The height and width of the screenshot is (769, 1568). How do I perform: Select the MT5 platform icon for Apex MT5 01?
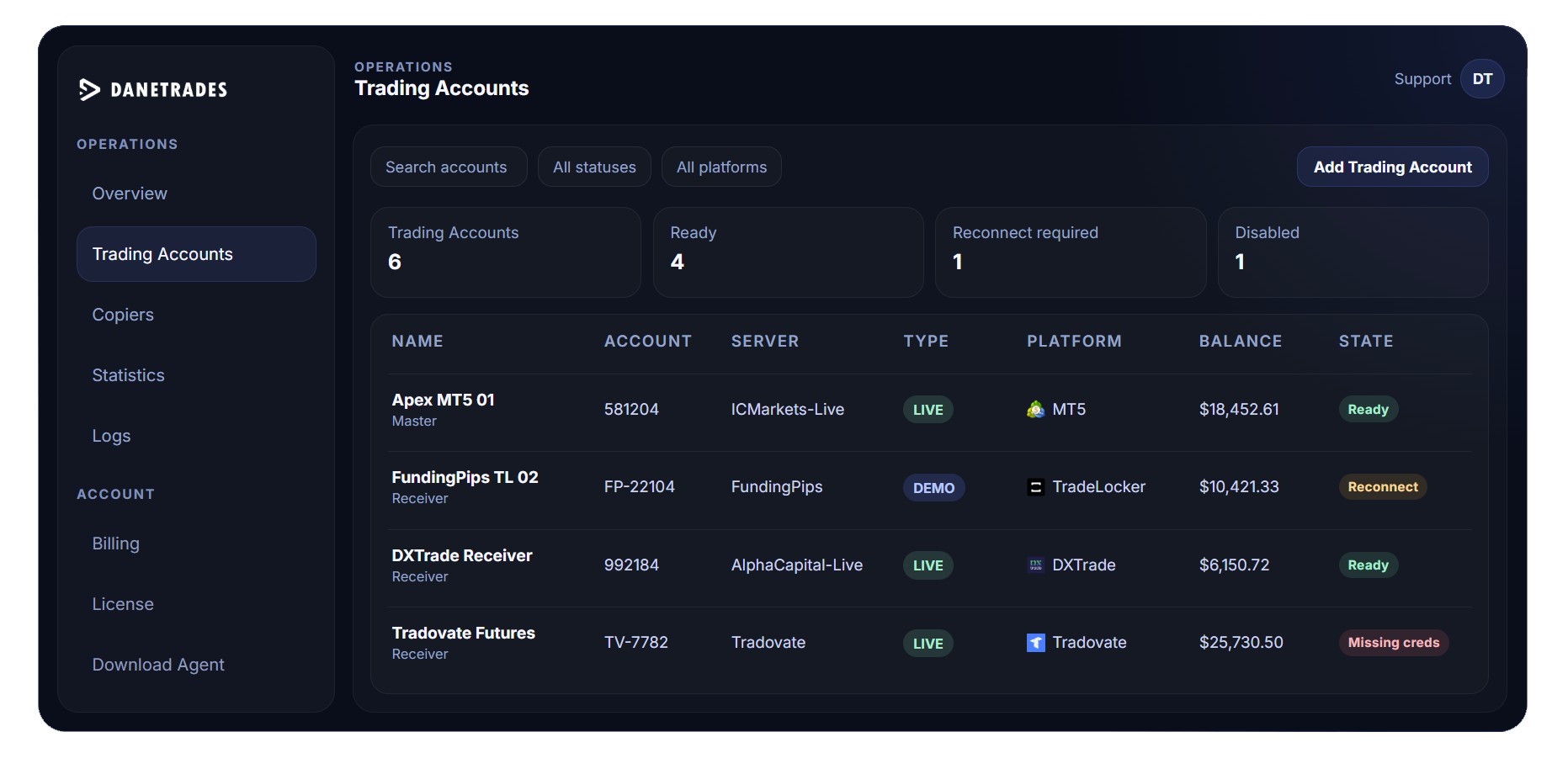coord(1034,409)
